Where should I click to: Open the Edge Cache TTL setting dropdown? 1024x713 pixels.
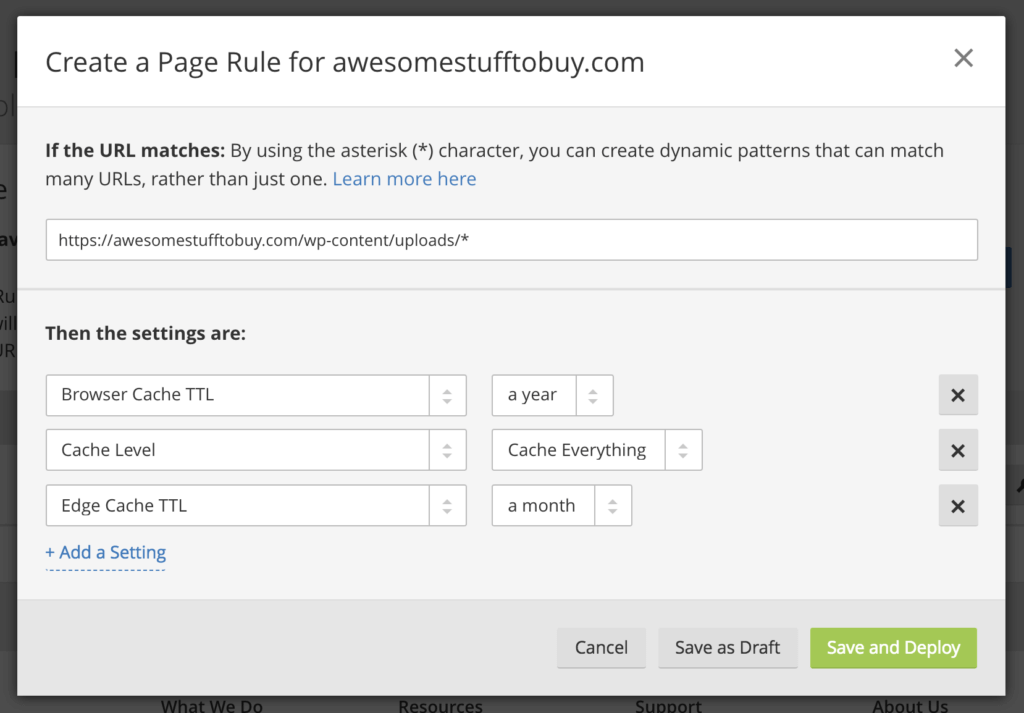pos(256,506)
